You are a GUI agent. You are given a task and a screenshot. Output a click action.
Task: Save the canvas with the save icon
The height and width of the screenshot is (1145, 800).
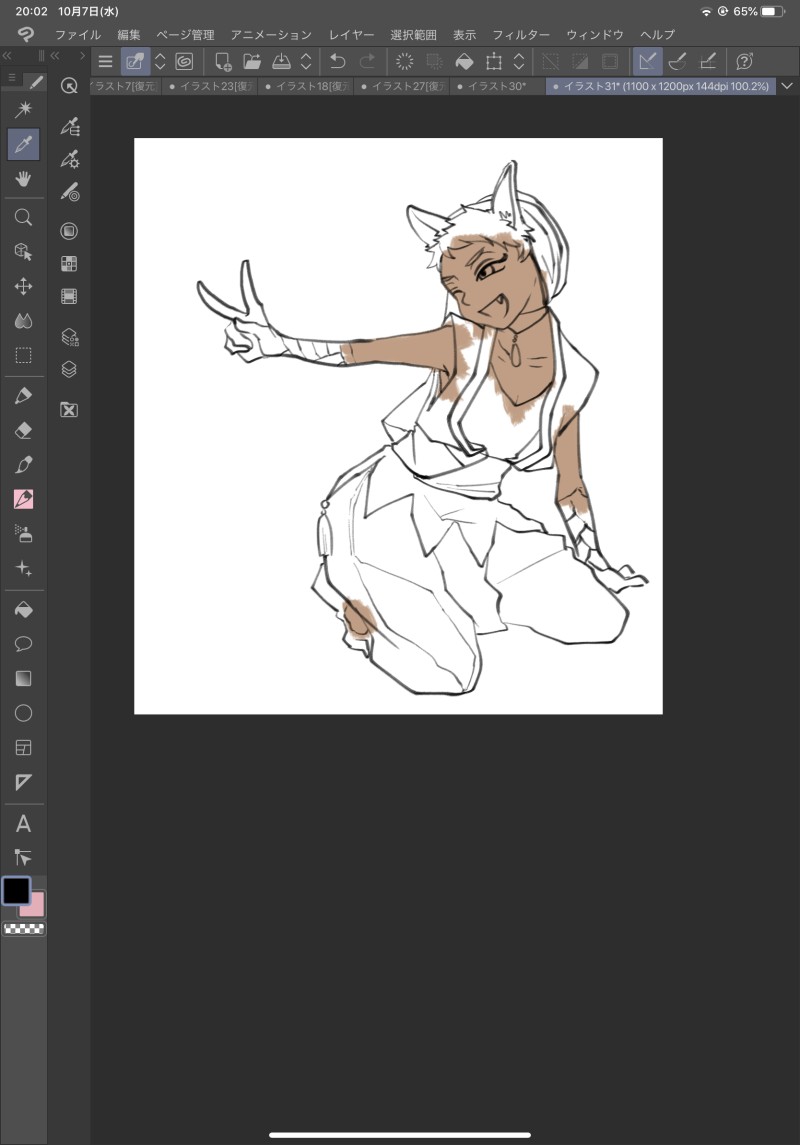tap(281, 61)
